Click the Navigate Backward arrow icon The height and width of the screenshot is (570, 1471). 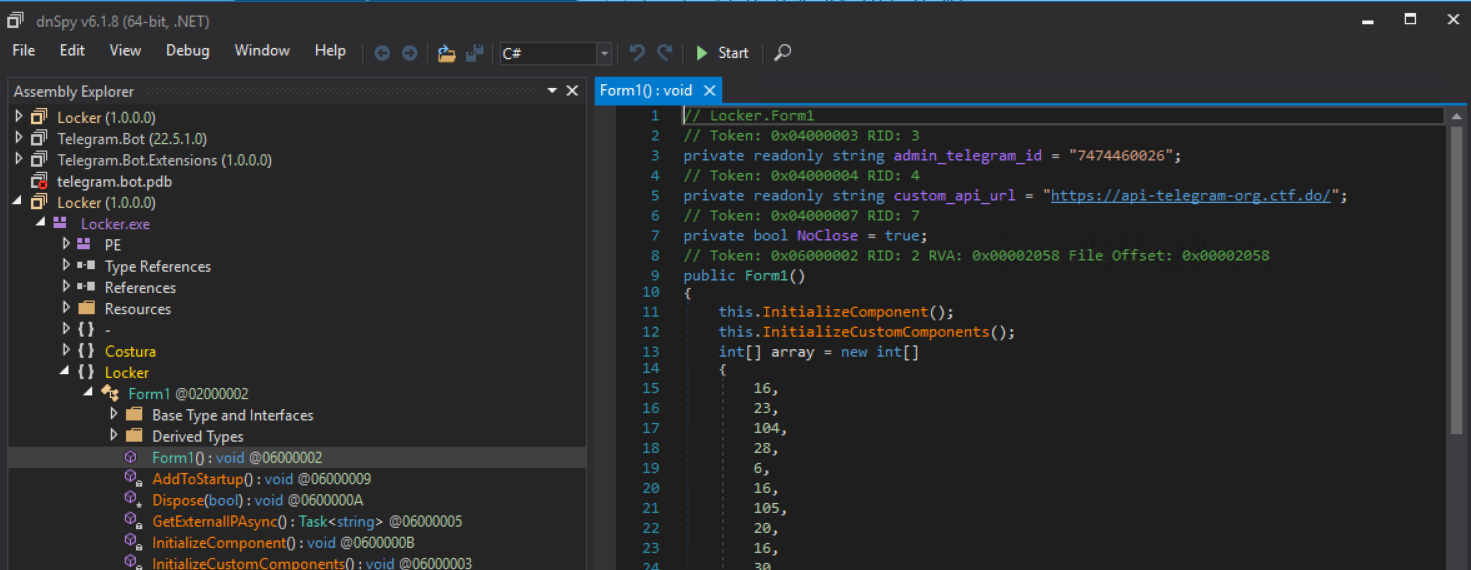click(382, 53)
